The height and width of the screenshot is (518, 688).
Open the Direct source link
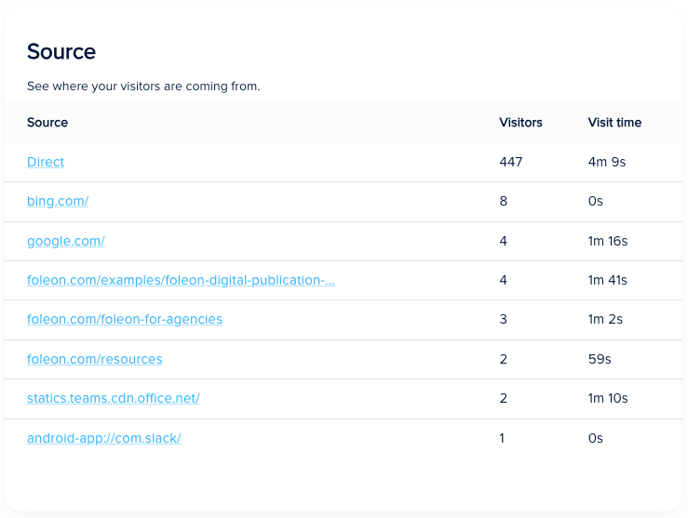[45, 162]
